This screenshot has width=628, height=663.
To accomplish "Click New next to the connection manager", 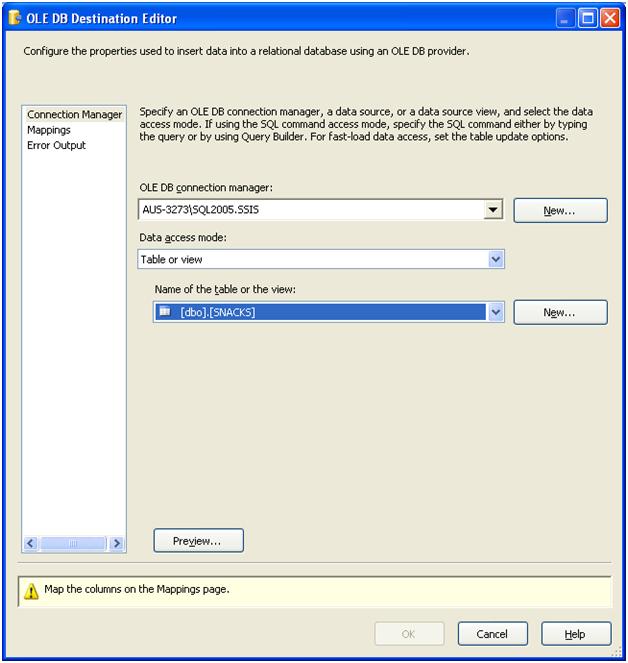I will (x=560, y=210).
